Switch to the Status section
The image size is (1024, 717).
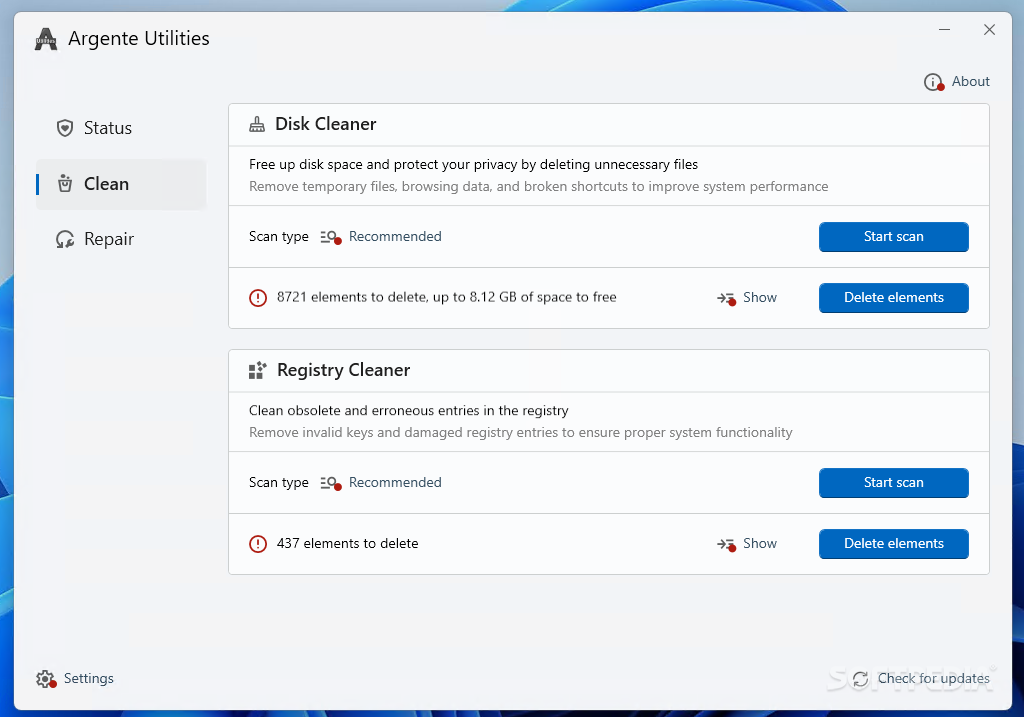click(x=121, y=128)
